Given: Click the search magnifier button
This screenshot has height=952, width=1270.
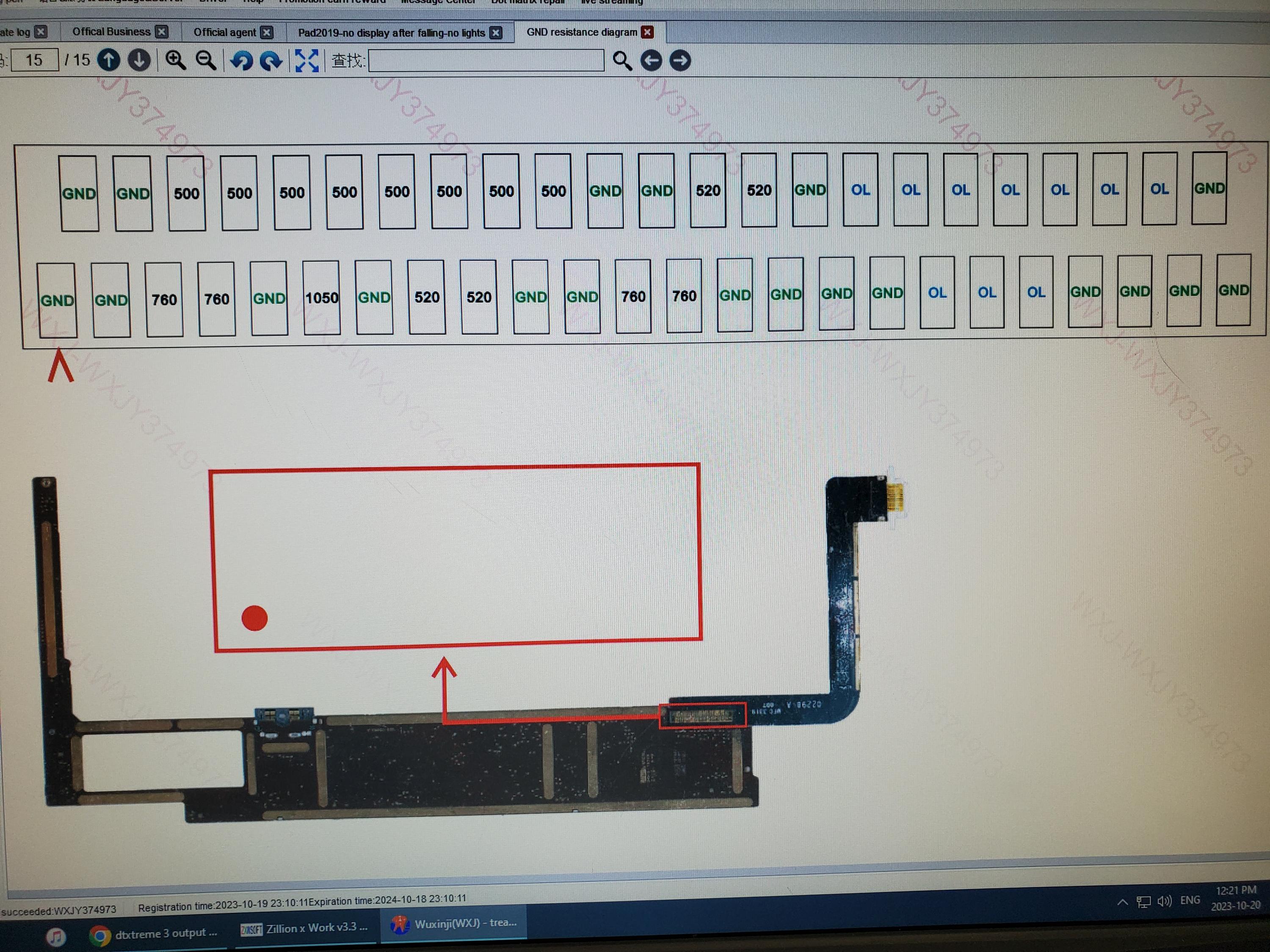Looking at the screenshot, I should click(x=622, y=60).
